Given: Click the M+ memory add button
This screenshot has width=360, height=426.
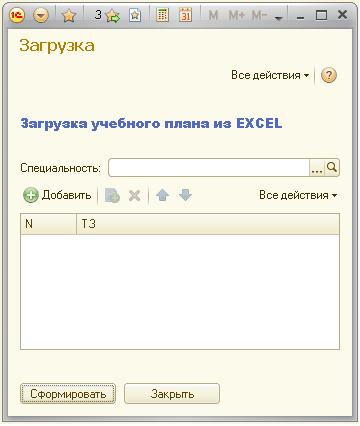Looking at the screenshot, I should (x=236, y=15).
